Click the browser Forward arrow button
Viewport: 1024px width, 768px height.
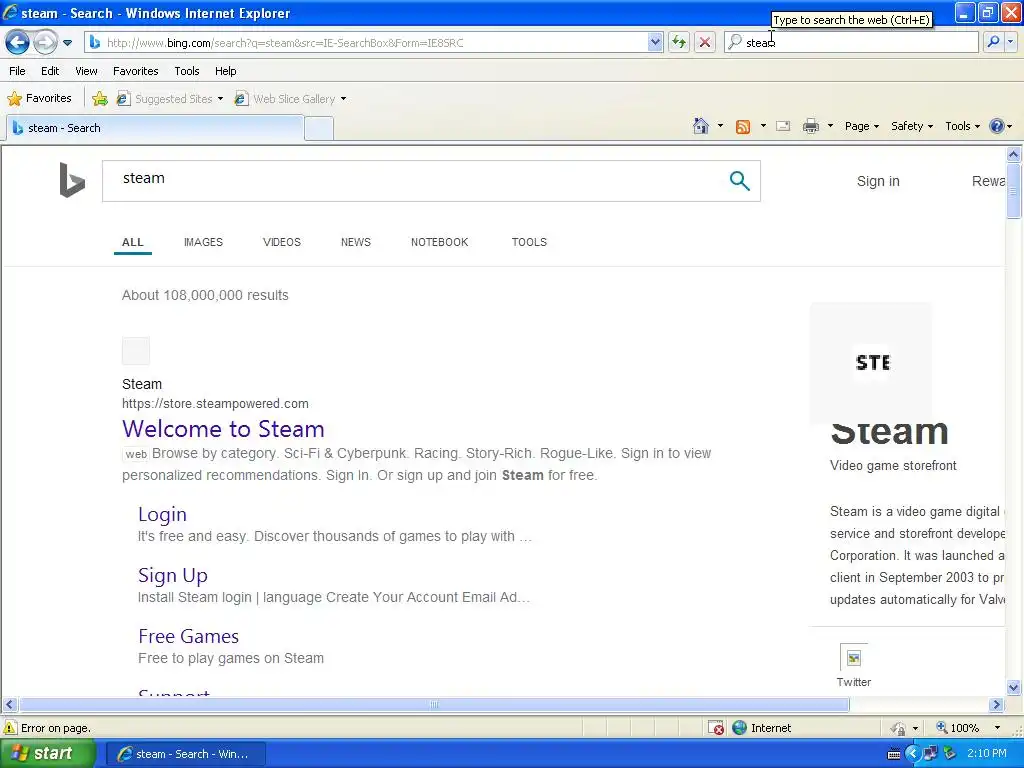tap(45, 43)
